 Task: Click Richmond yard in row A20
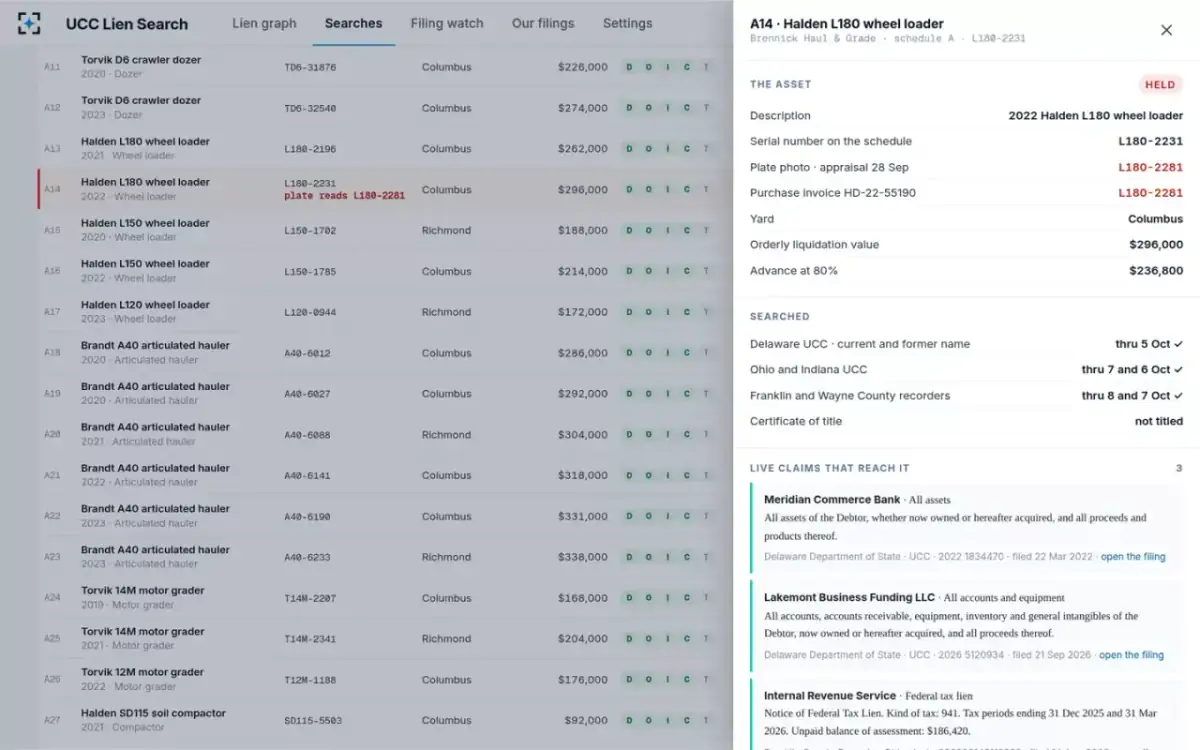pos(446,435)
